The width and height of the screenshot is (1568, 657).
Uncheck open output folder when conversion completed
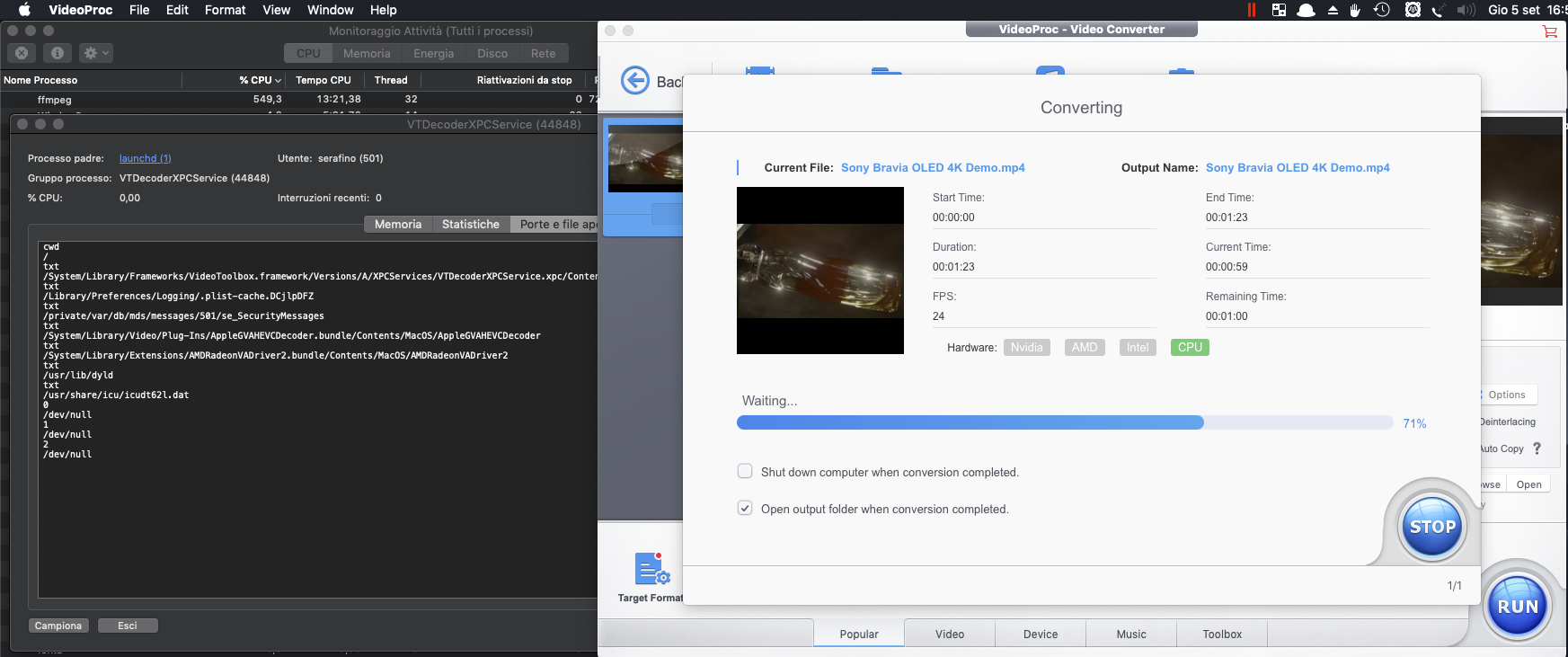pos(745,508)
